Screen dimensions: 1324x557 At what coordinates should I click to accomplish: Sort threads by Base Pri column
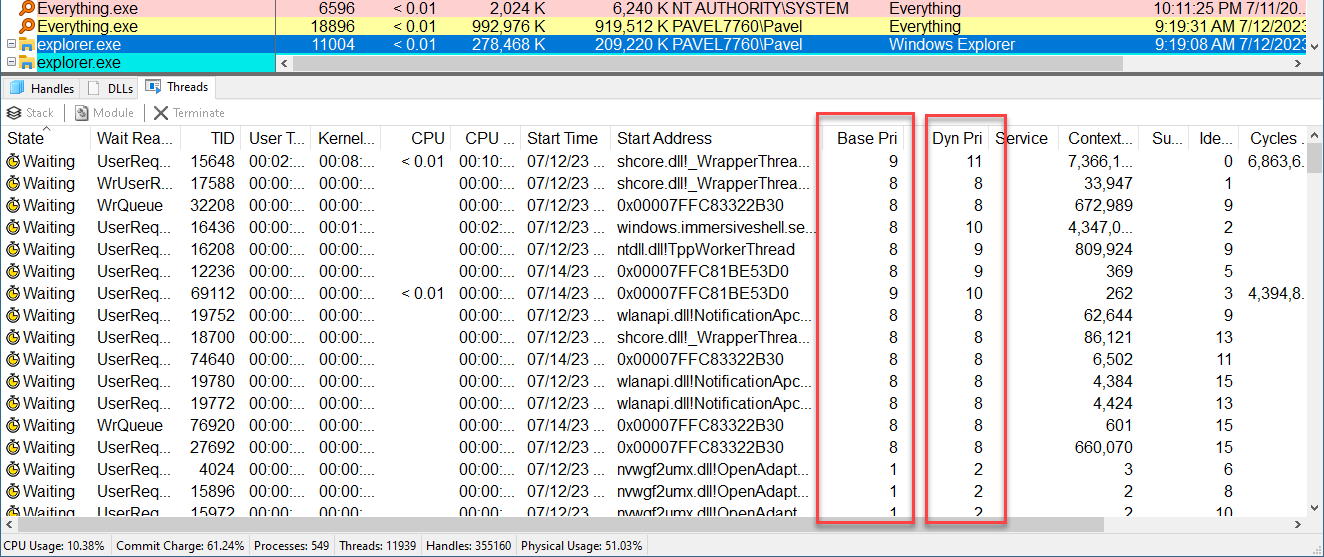[x=866, y=139]
